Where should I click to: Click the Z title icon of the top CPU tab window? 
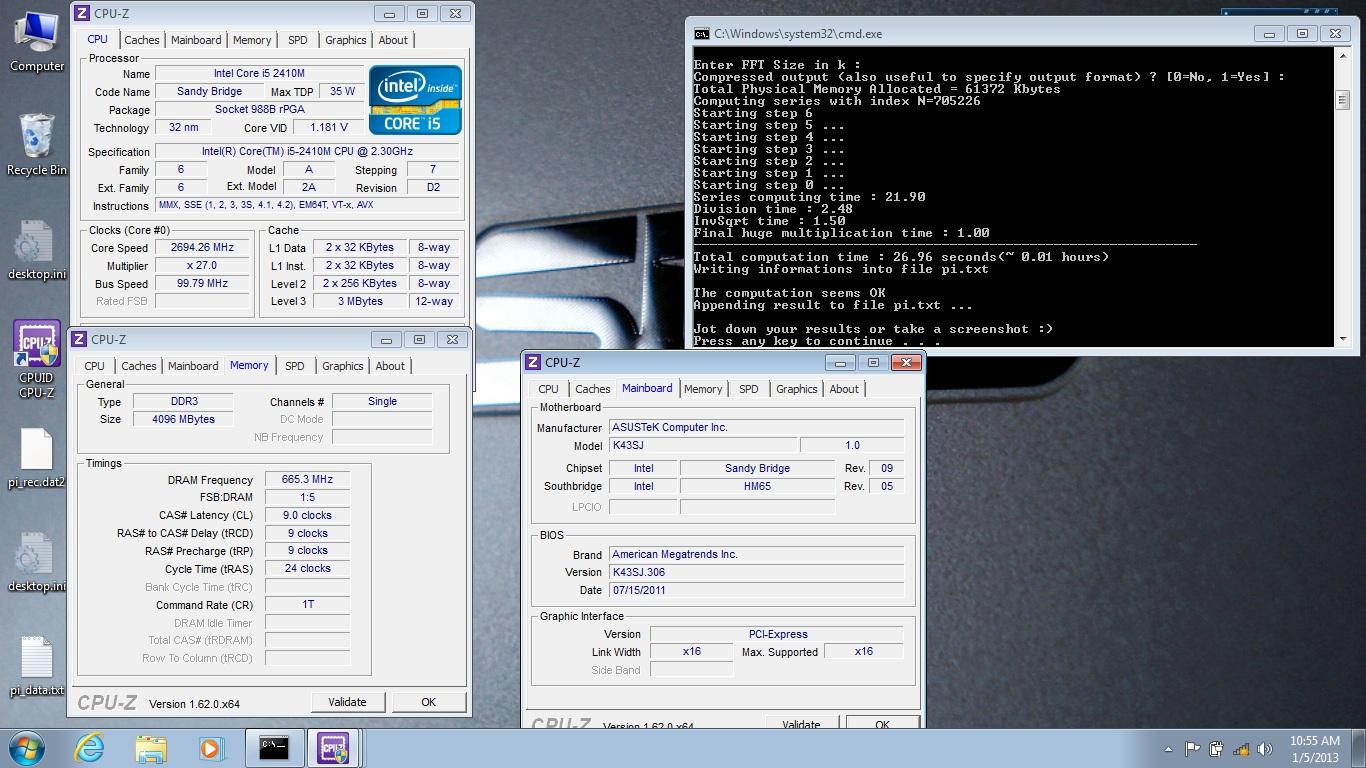pos(82,13)
